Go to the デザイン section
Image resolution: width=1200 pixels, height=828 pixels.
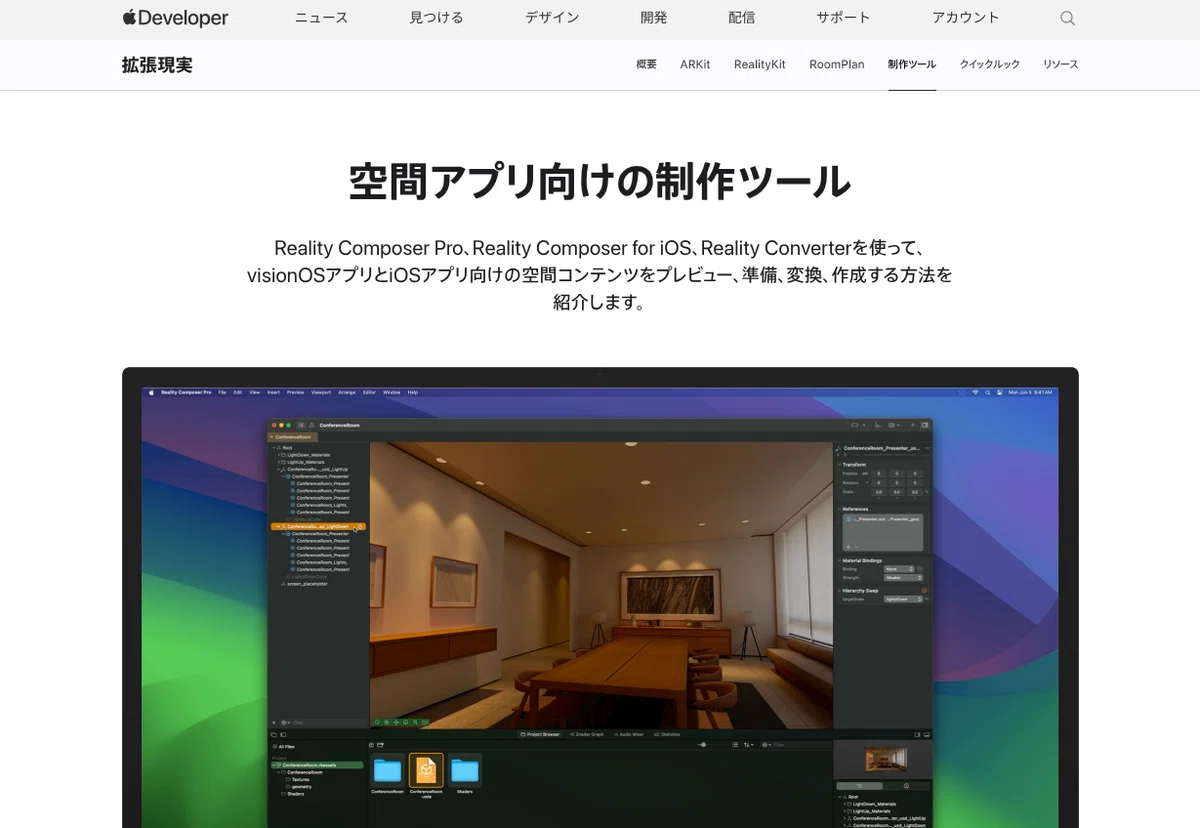[552, 18]
